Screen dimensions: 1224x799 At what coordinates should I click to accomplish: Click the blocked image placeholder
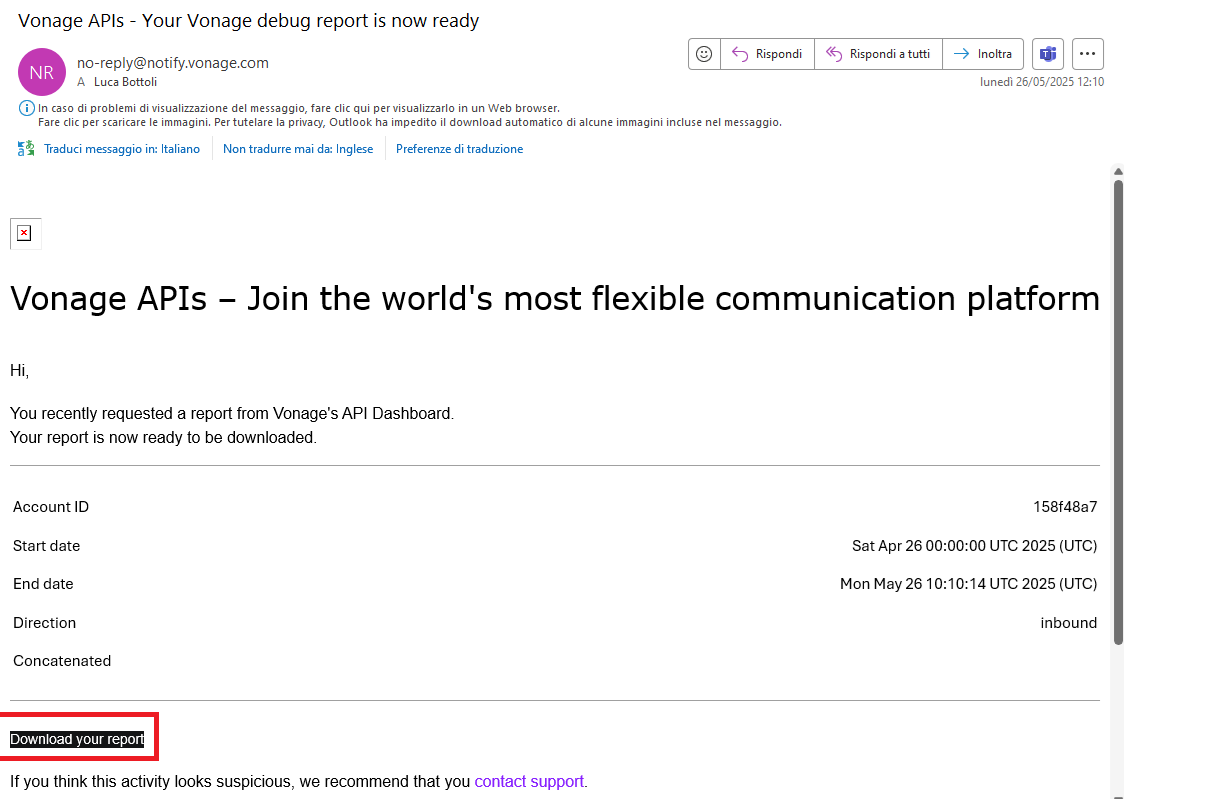[x=25, y=233]
